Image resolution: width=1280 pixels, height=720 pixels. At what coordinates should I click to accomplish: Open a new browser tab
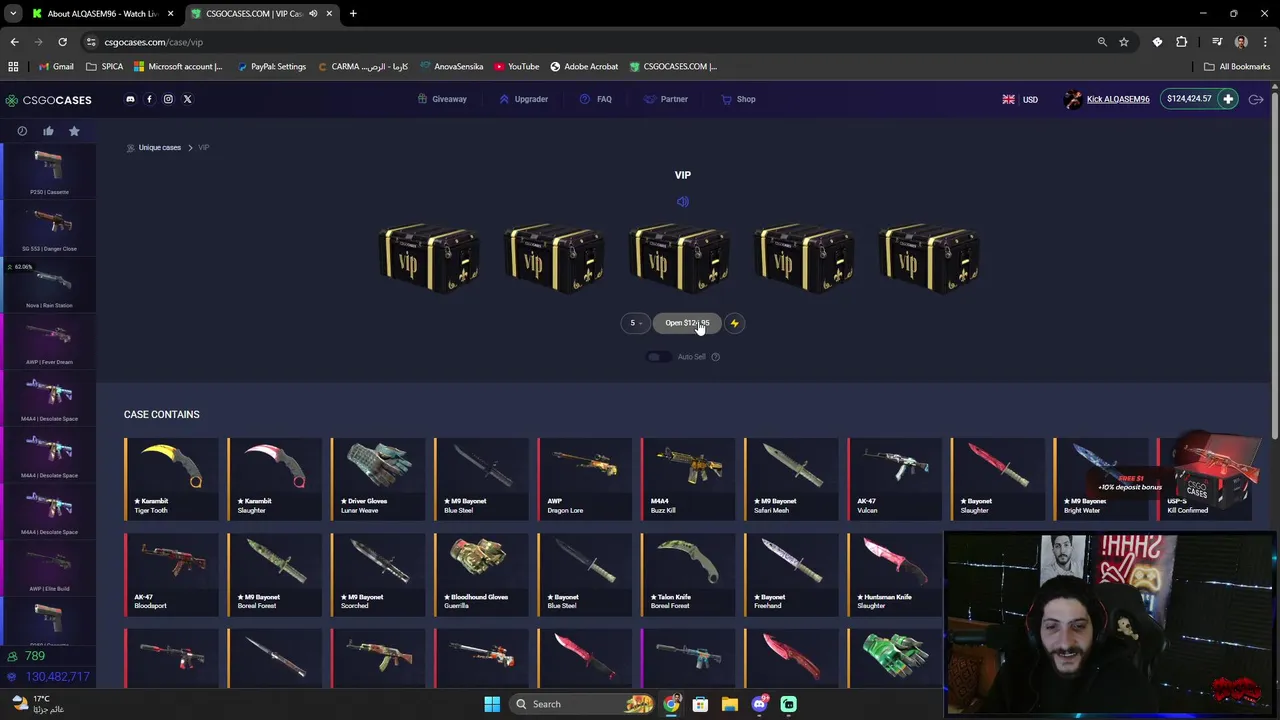[353, 14]
